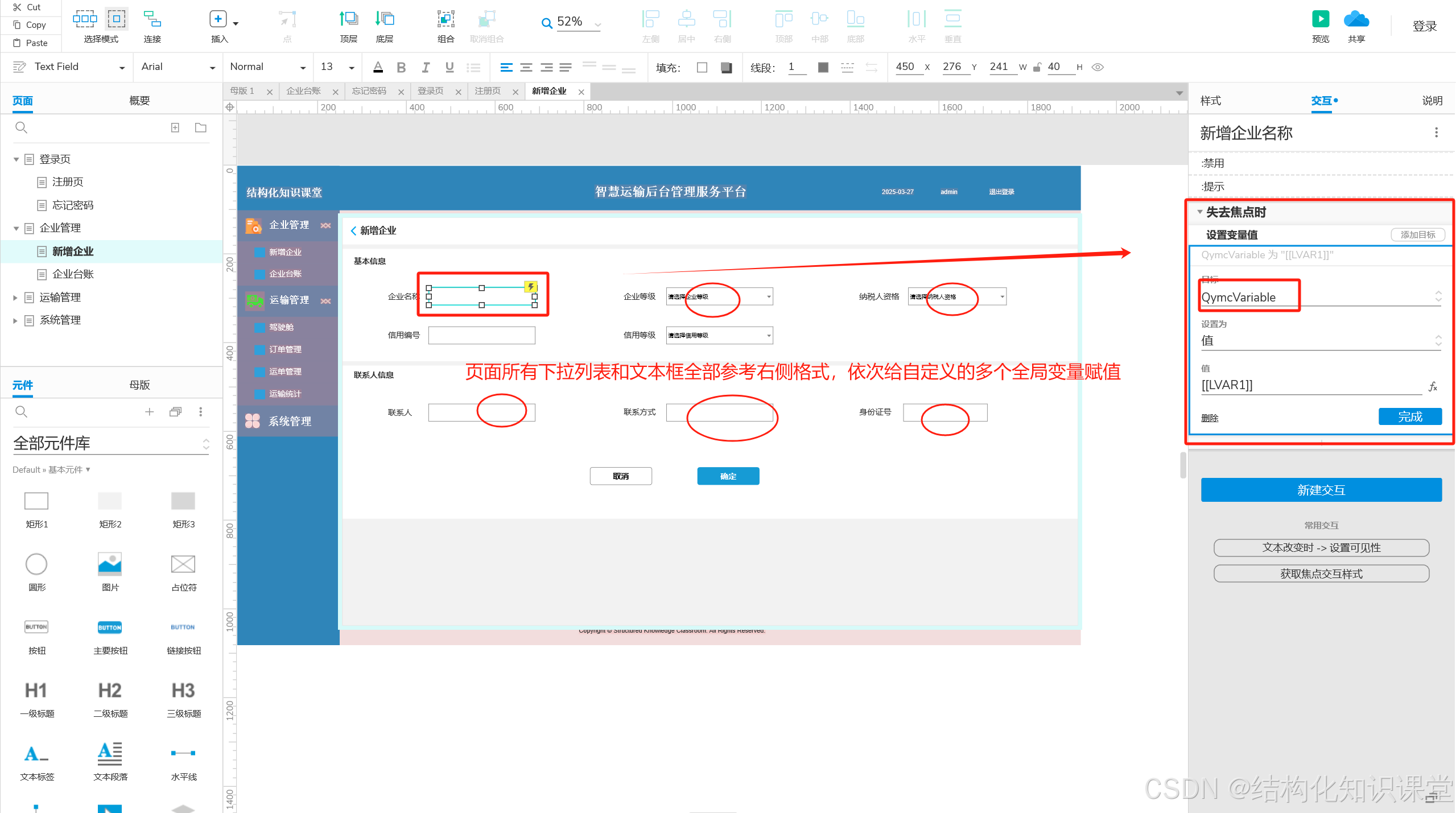Click the 完成 button

click(1409, 416)
